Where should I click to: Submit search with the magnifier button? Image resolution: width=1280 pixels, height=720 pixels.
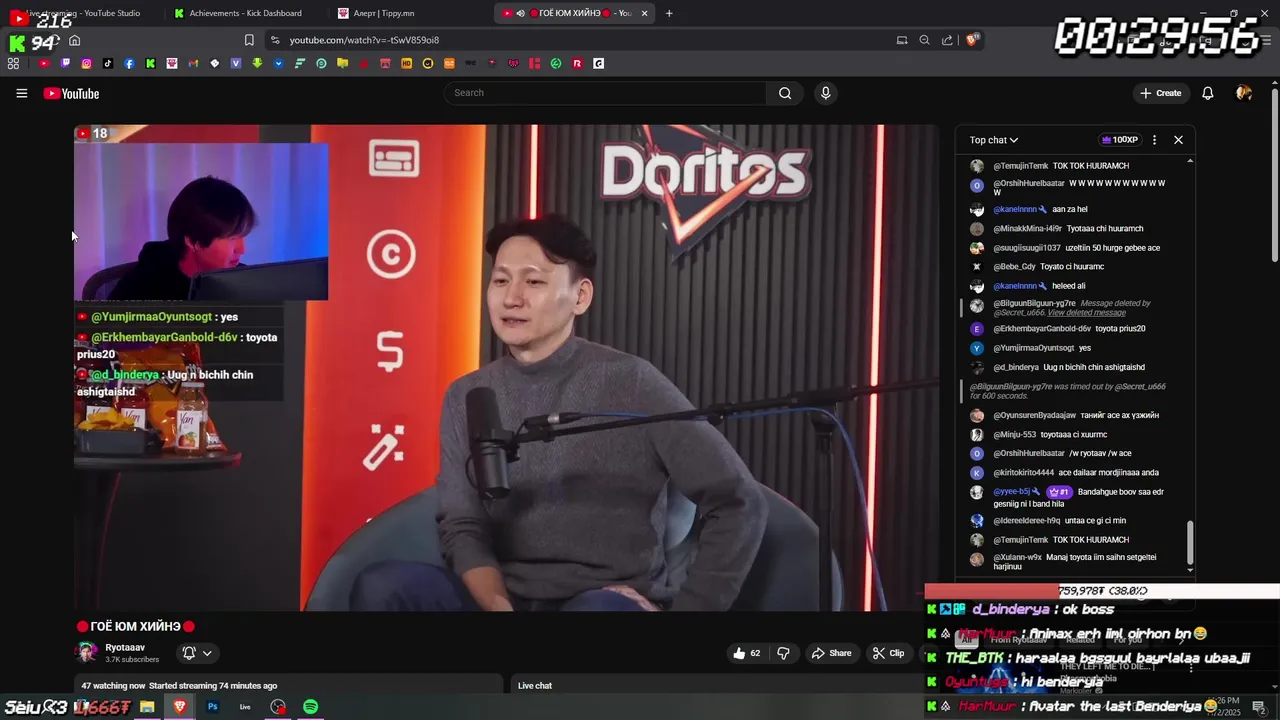[x=785, y=93]
